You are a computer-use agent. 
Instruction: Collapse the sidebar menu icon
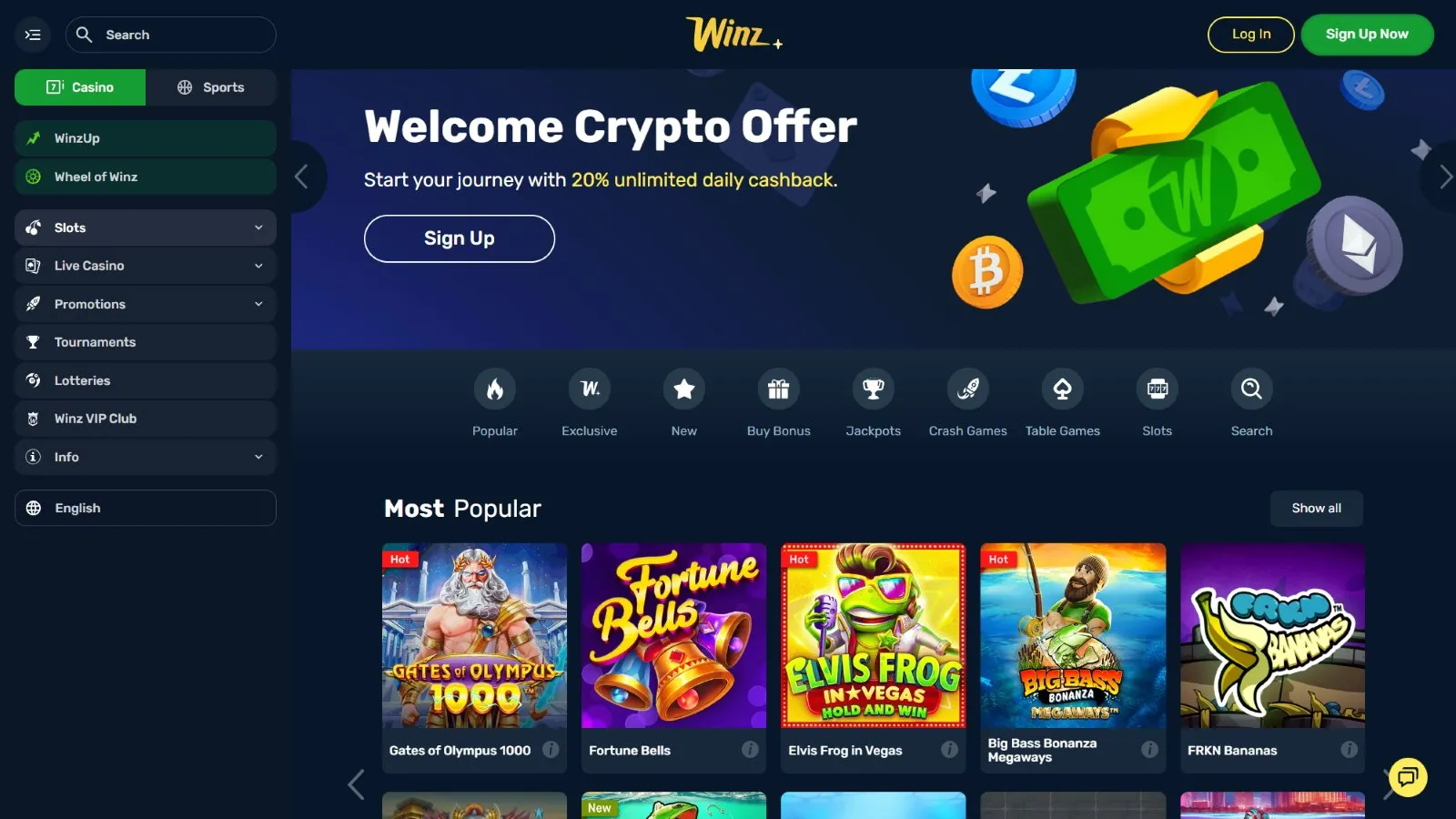33,35
